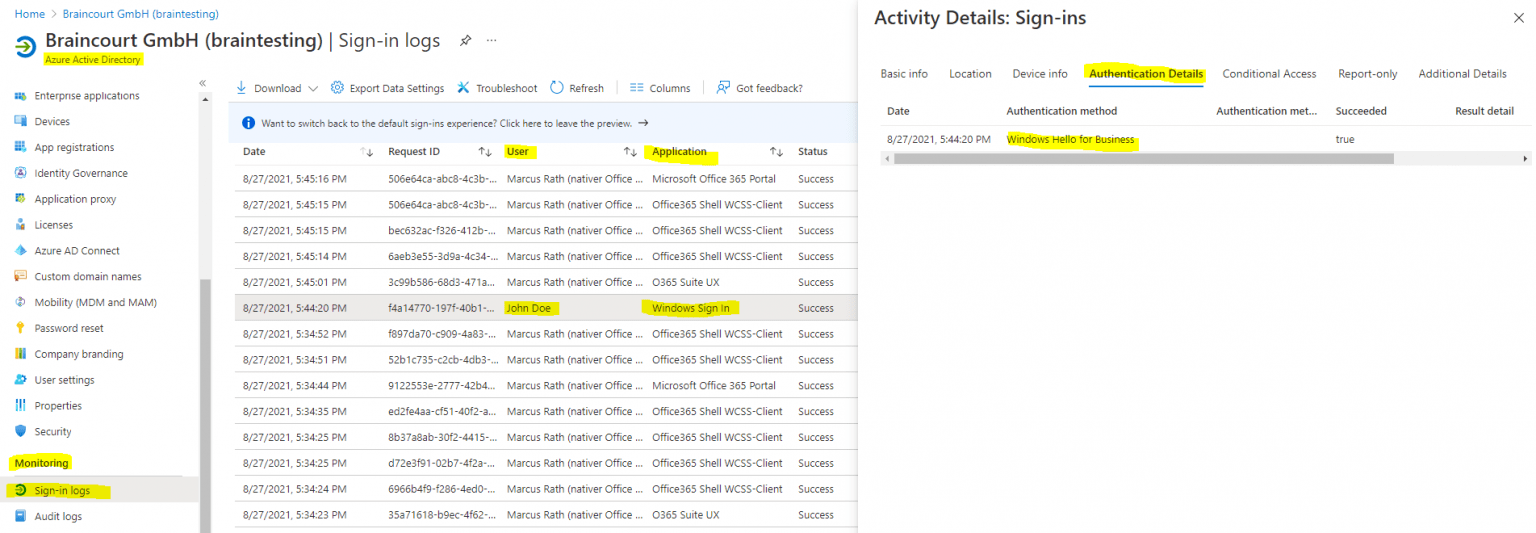The width and height of the screenshot is (1536, 533).
Task: Switch to the Conditional Access tab
Action: coord(1269,73)
